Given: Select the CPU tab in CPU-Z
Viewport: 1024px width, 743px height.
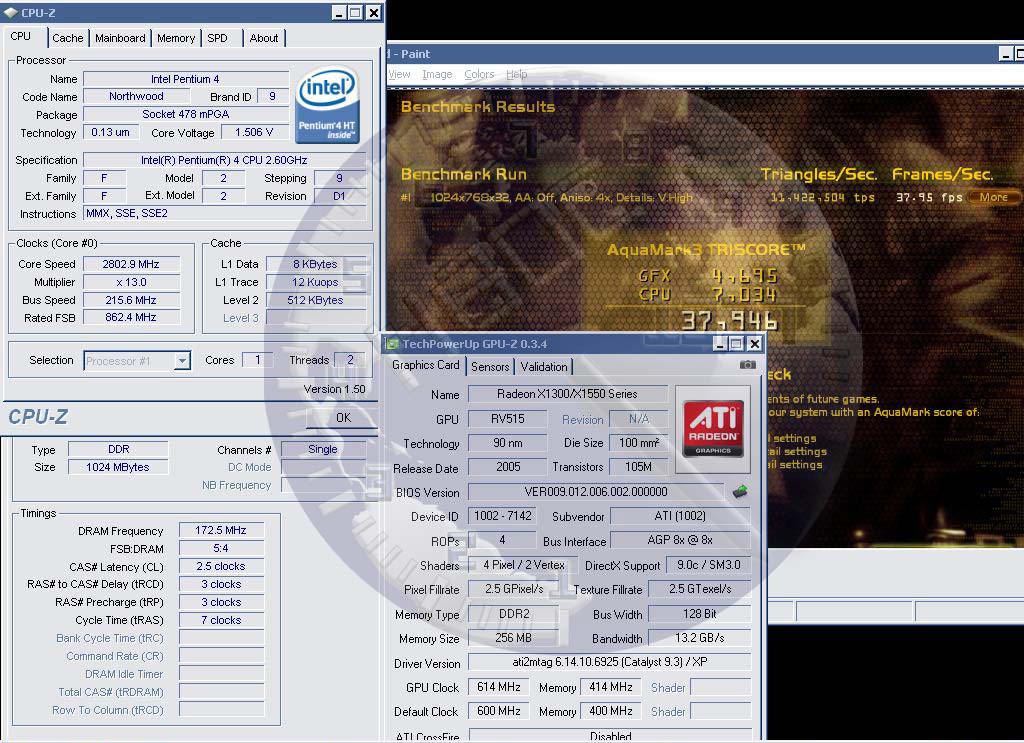Looking at the screenshot, I should coord(21,37).
